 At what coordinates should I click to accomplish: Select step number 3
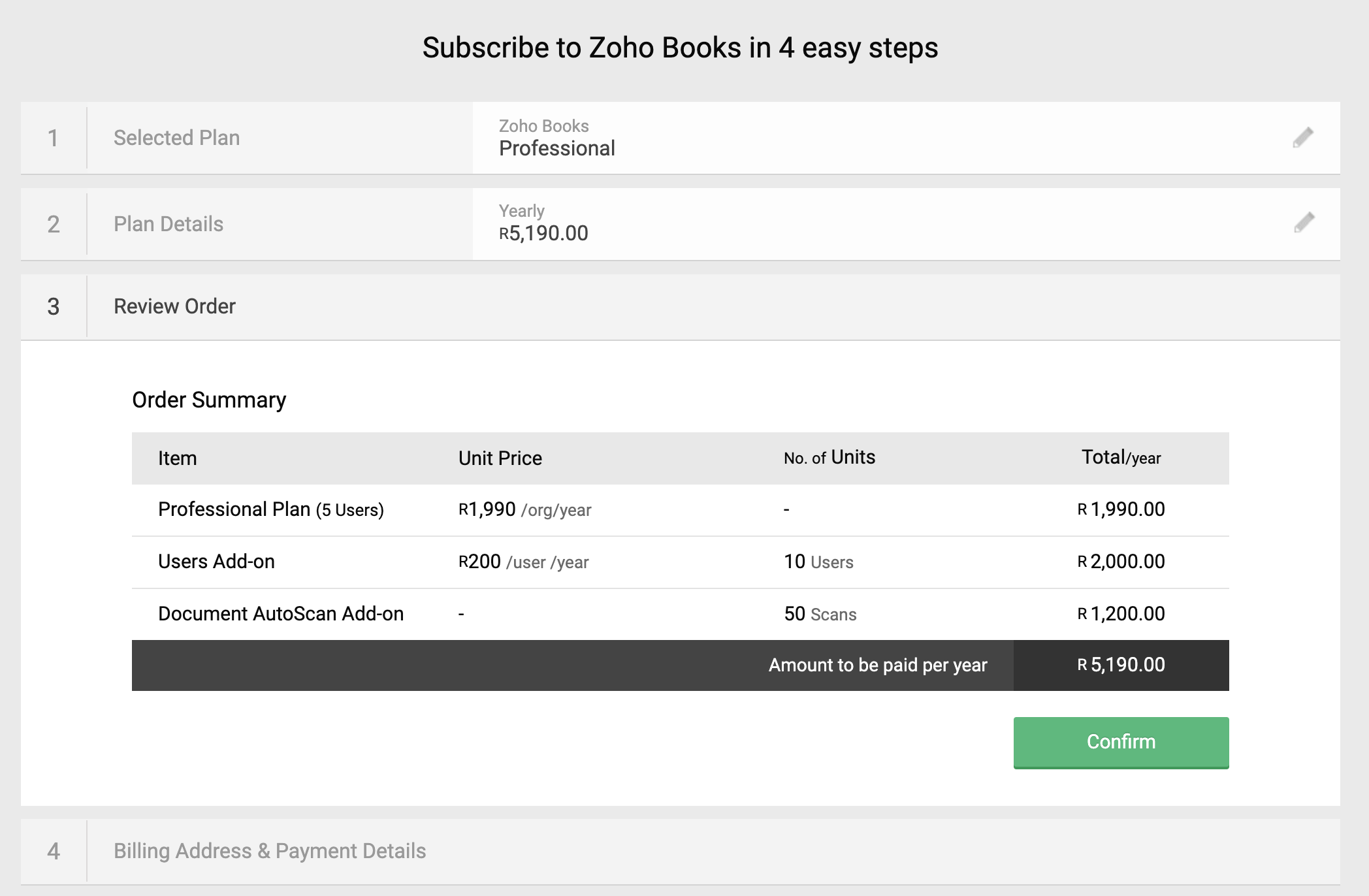pyautogui.click(x=54, y=306)
